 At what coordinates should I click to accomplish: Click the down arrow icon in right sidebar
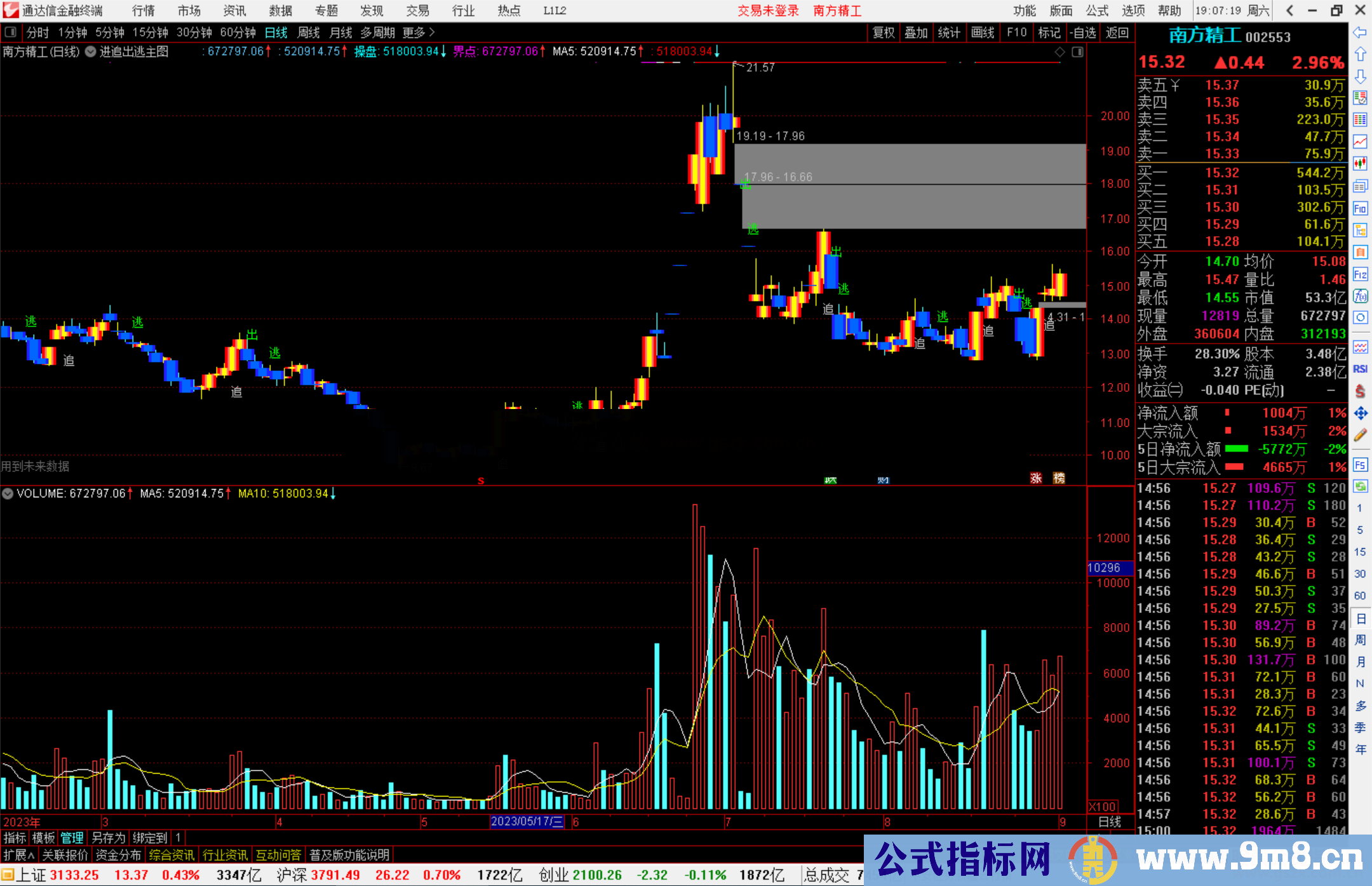tap(1360, 77)
